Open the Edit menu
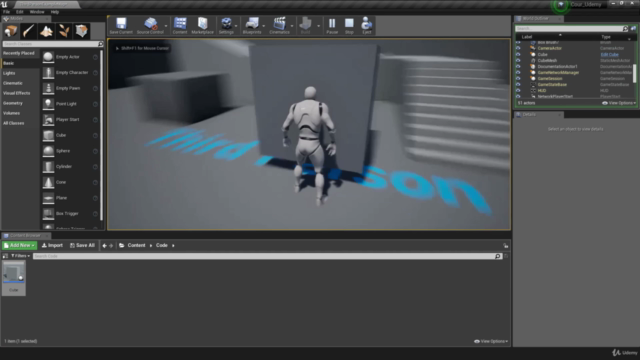Image resolution: width=640 pixels, height=360 pixels. coord(20,12)
